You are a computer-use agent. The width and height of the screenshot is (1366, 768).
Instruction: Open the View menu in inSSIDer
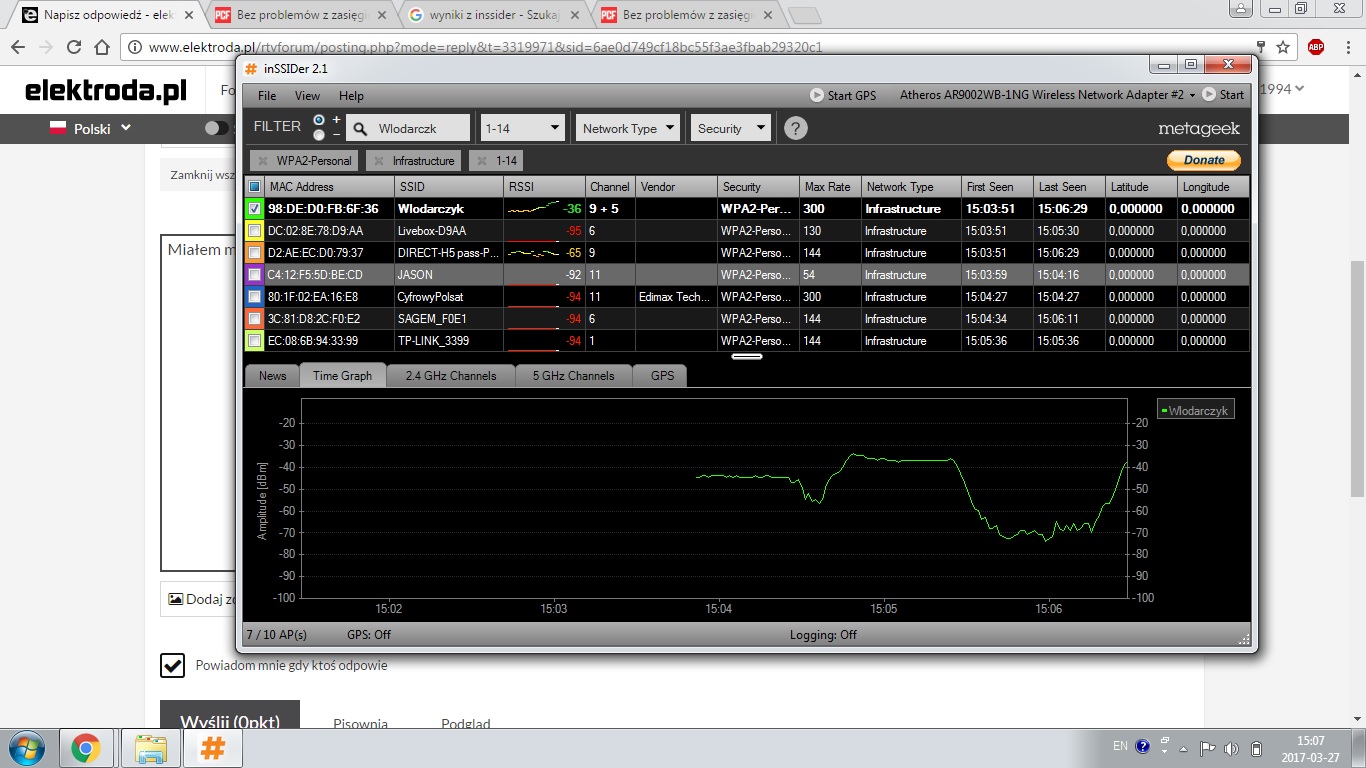point(308,96)
